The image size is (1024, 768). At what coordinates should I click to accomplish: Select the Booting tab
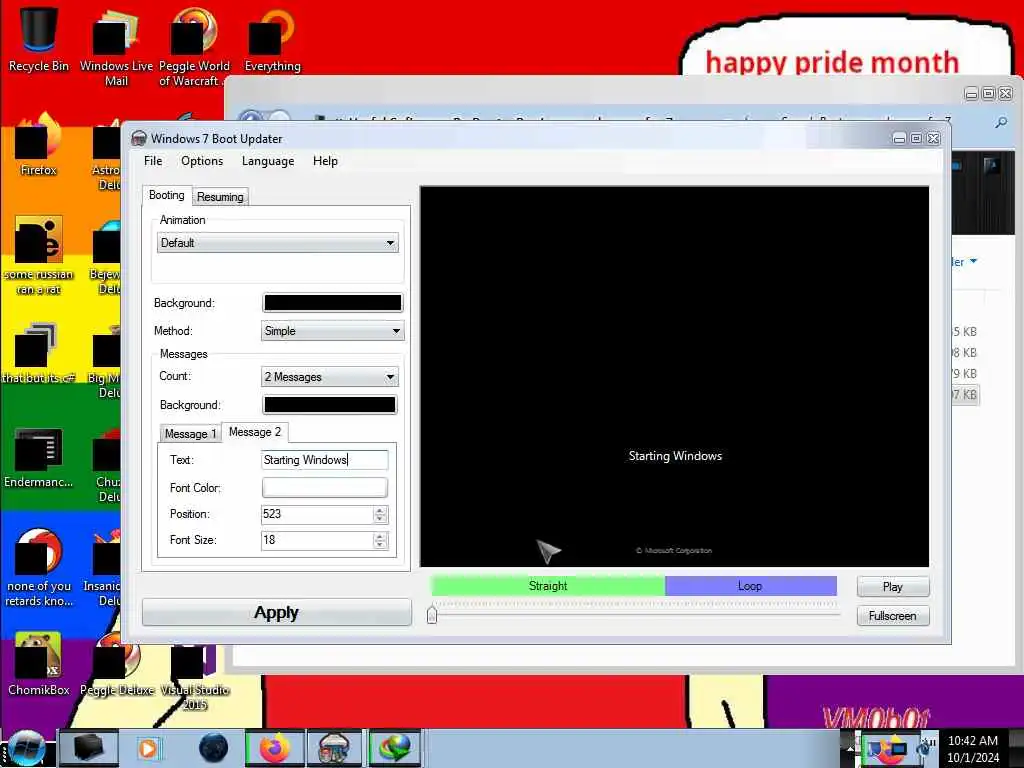[167, 195]
